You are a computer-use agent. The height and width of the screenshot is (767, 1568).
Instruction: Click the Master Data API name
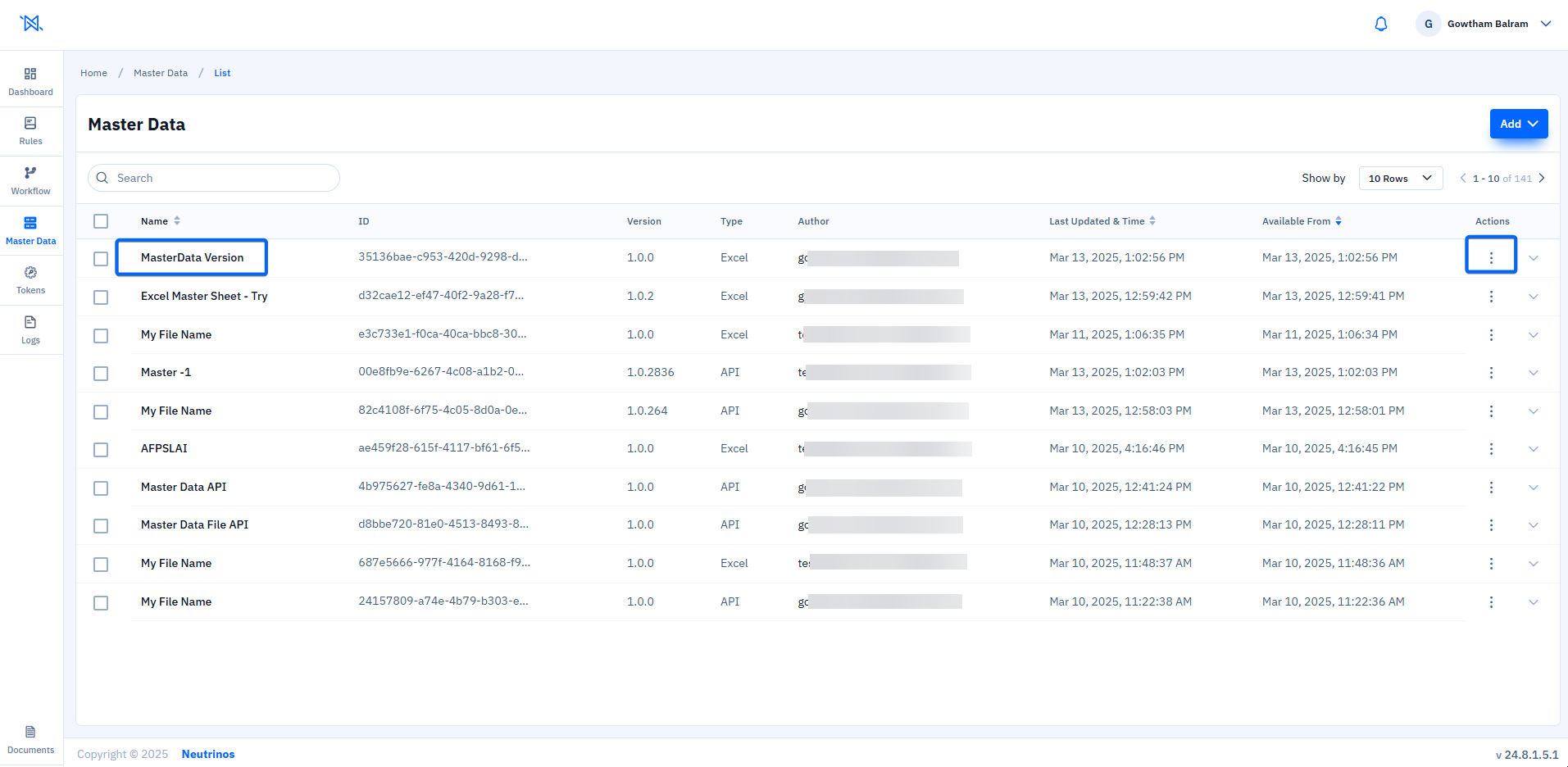[x=184, y=487]
